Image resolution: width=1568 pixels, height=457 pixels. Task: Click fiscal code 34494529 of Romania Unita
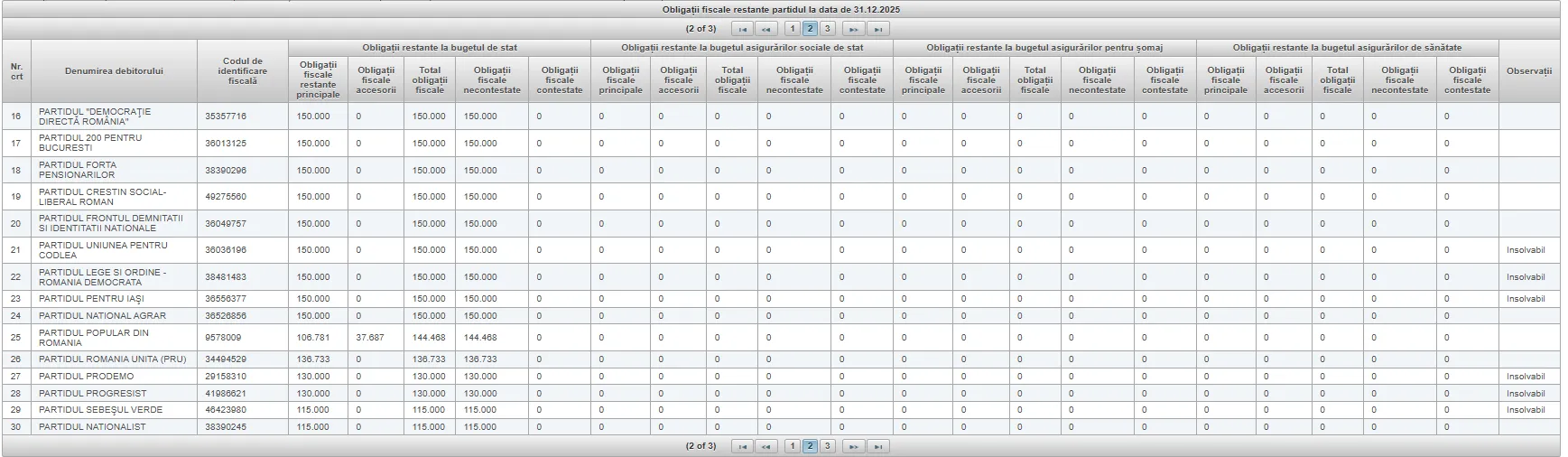(226, 359)
